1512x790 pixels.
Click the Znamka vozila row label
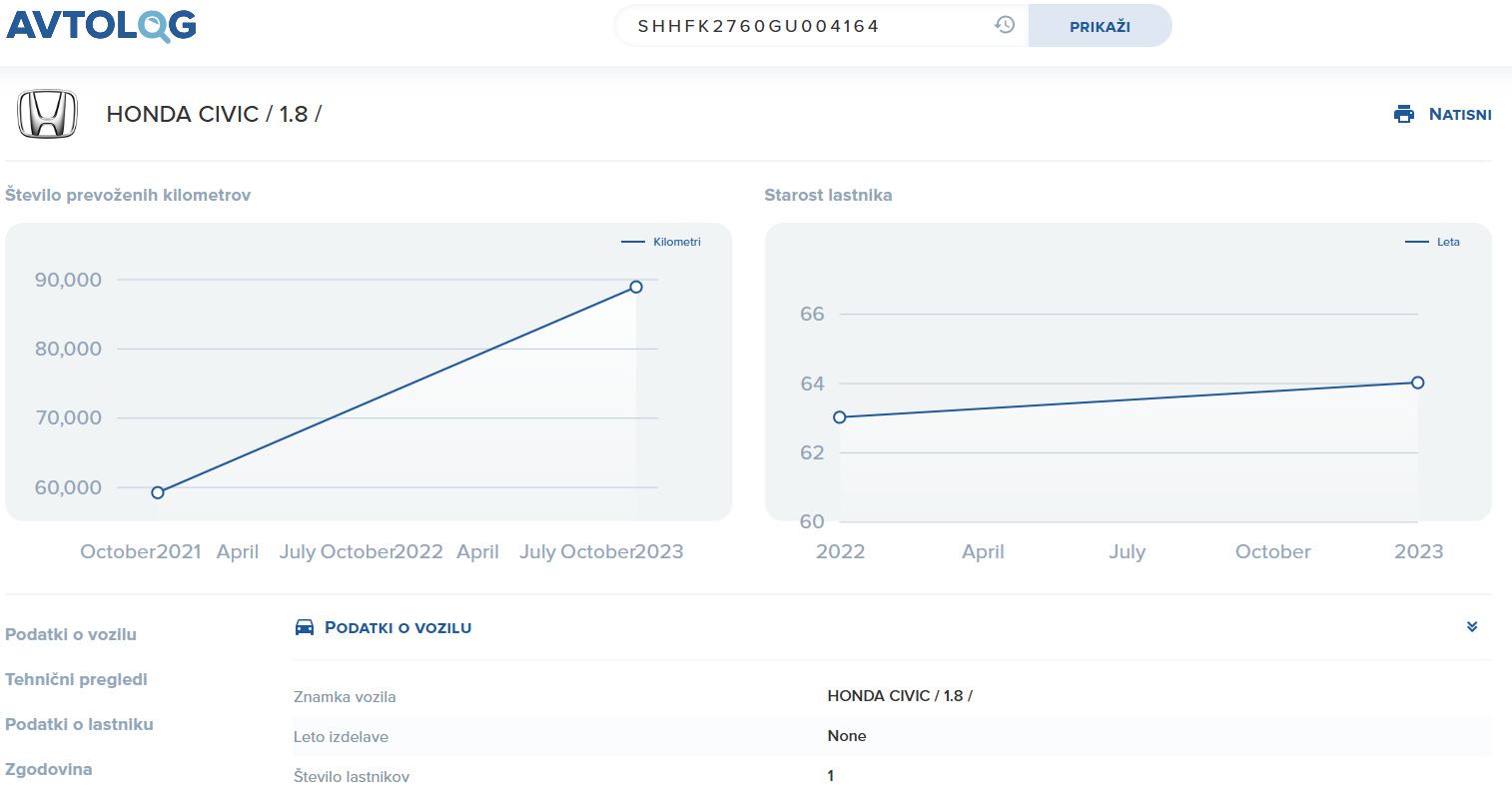click(x=345, y=697)
